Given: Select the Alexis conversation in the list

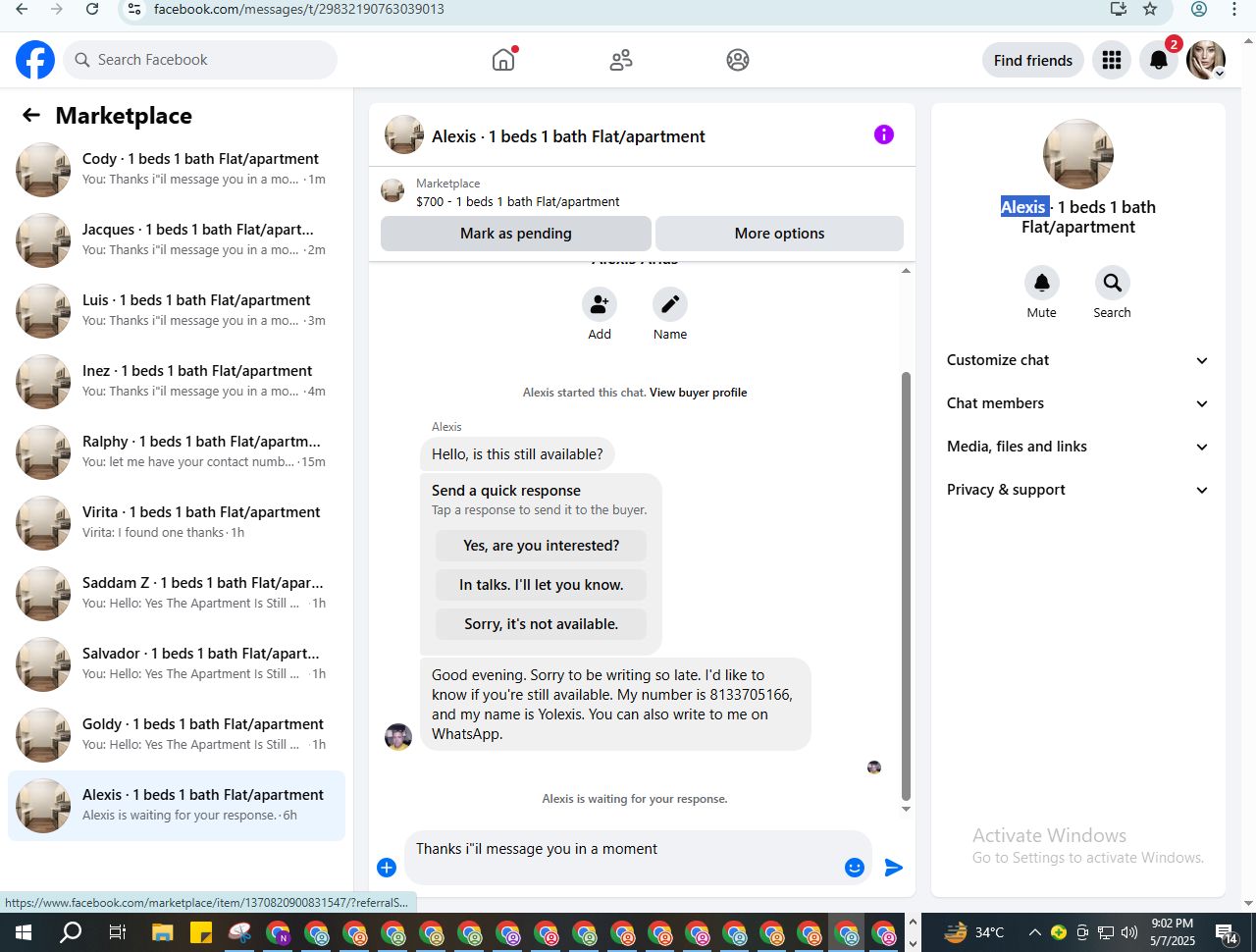Looking at the screenshot, I should point(177,806).
